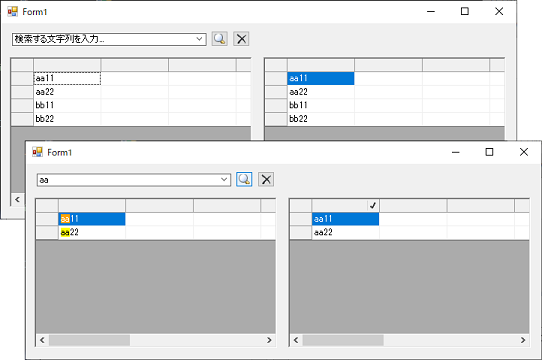Viewport: 542px width, 360px height.
Task: Select cell 'bb22' in back window right grid
Action: tap(321, 119)
